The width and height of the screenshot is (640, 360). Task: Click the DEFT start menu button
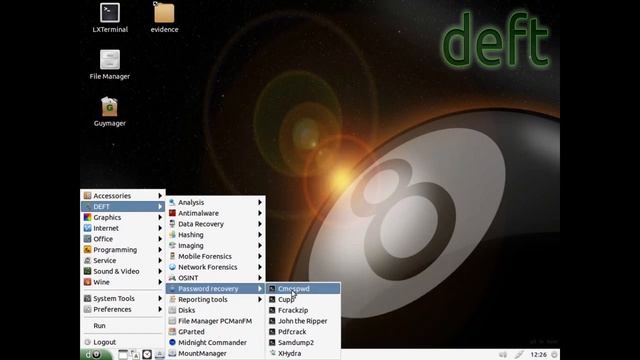96,354
